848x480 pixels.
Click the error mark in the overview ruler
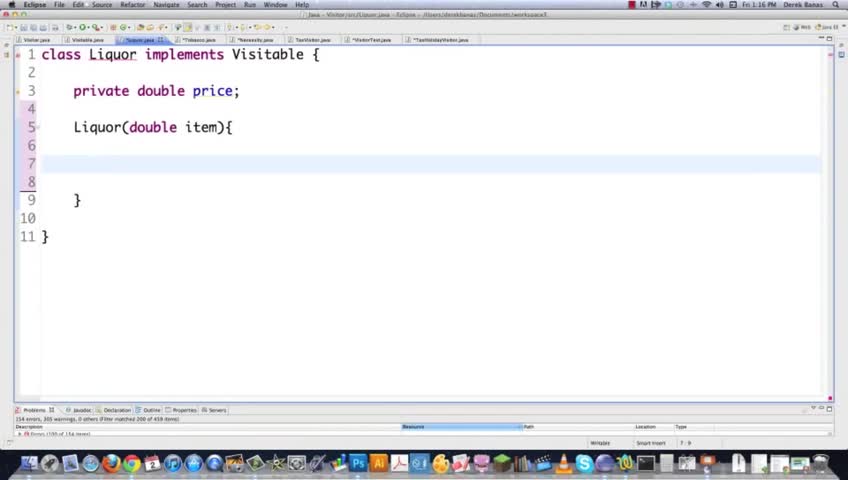[x=830, y=55]
